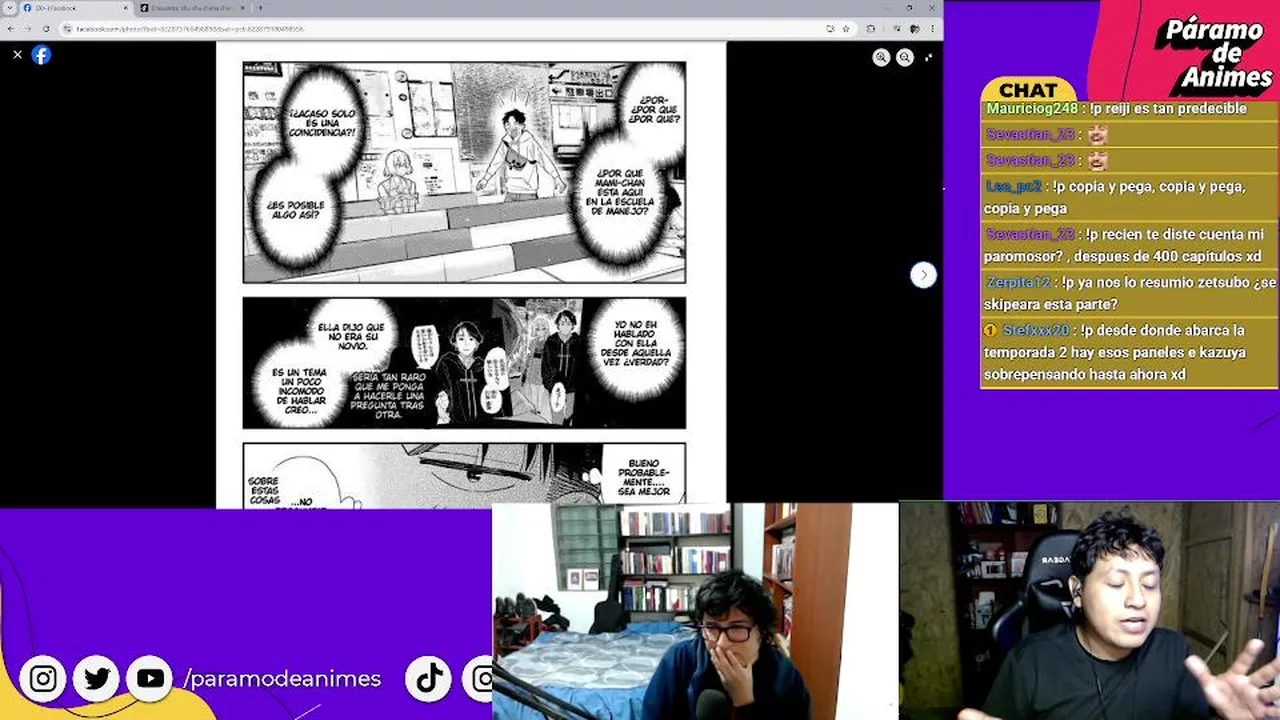The width and height of the screenshot is (1280, 720).
Task: Click username Leo_pe2 in chat
Action: pos(1013,186)
